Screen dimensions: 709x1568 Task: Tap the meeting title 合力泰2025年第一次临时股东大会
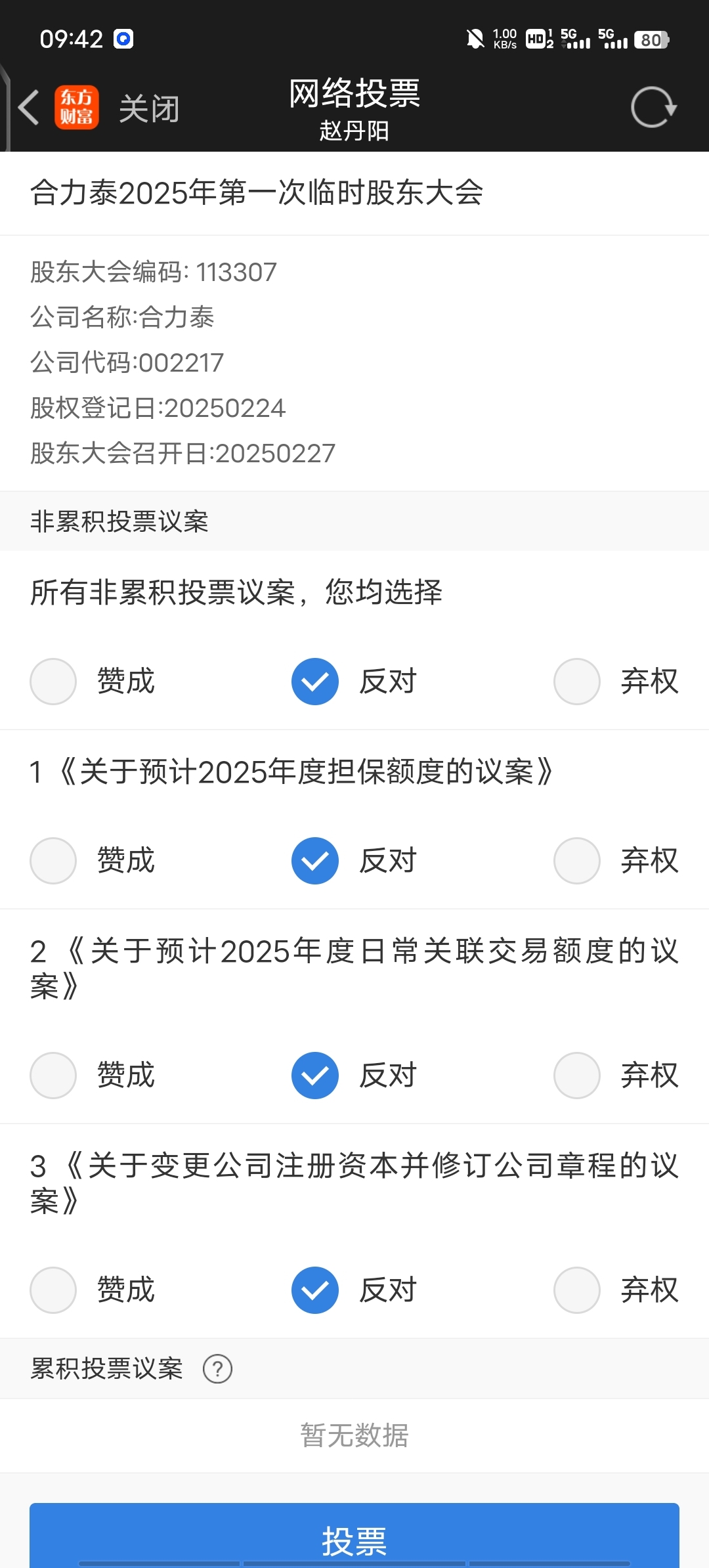tap(257, 193)
